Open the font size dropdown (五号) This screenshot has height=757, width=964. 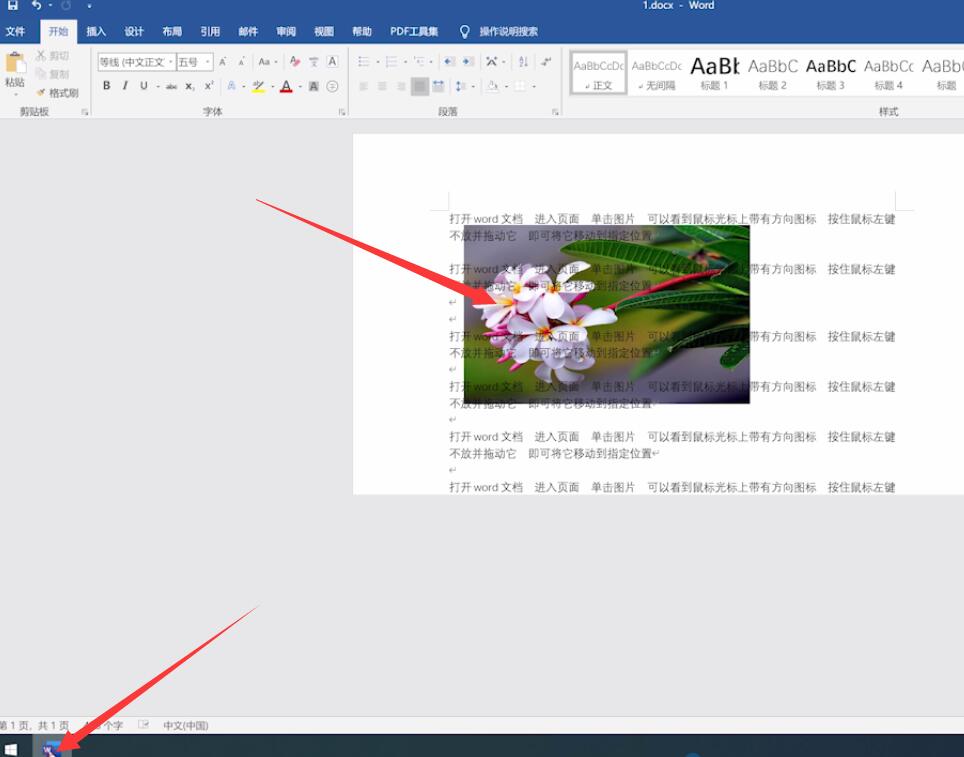point(208,62)
